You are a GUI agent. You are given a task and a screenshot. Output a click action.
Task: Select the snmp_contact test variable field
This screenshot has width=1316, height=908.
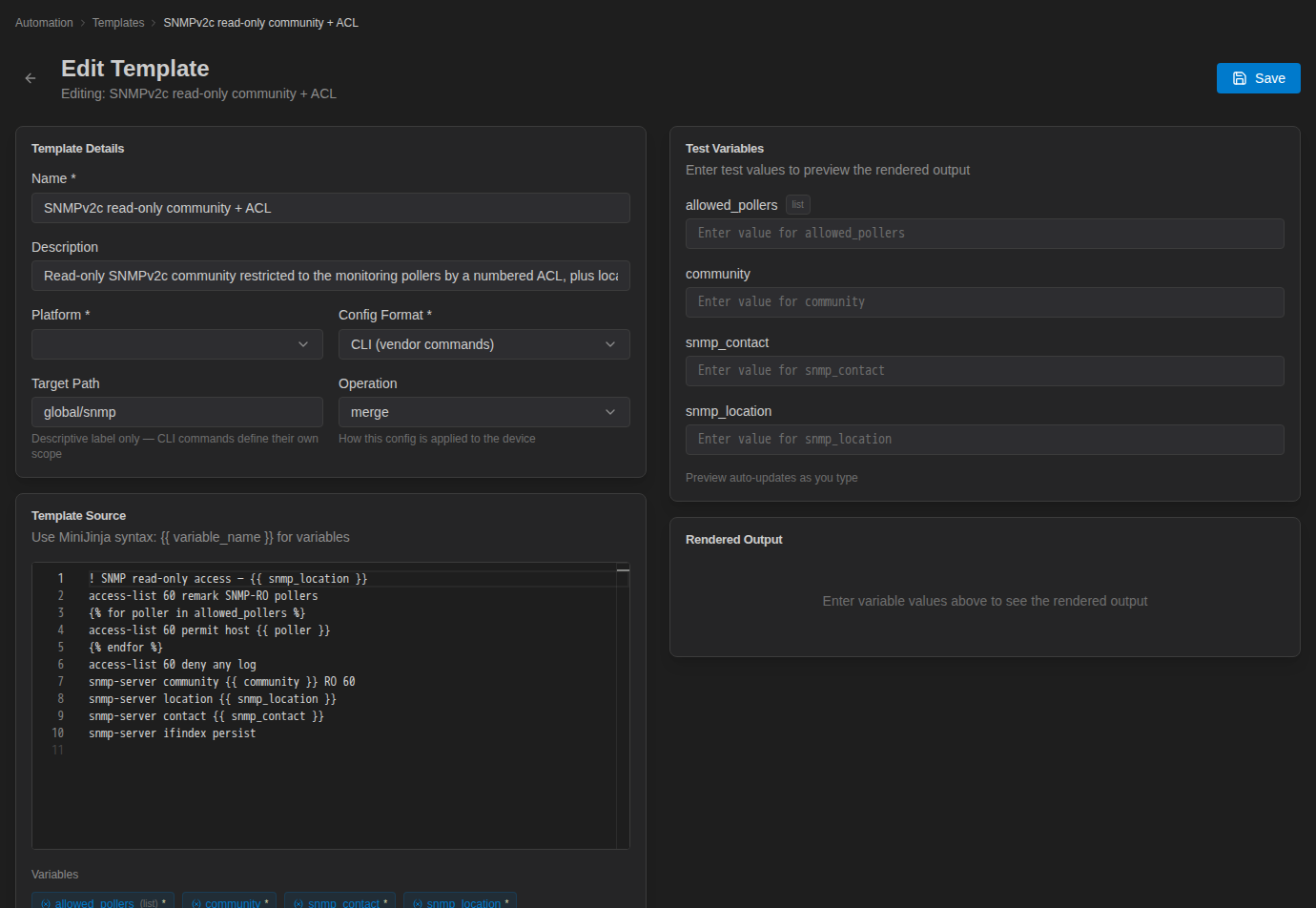[x=985, y=371]
